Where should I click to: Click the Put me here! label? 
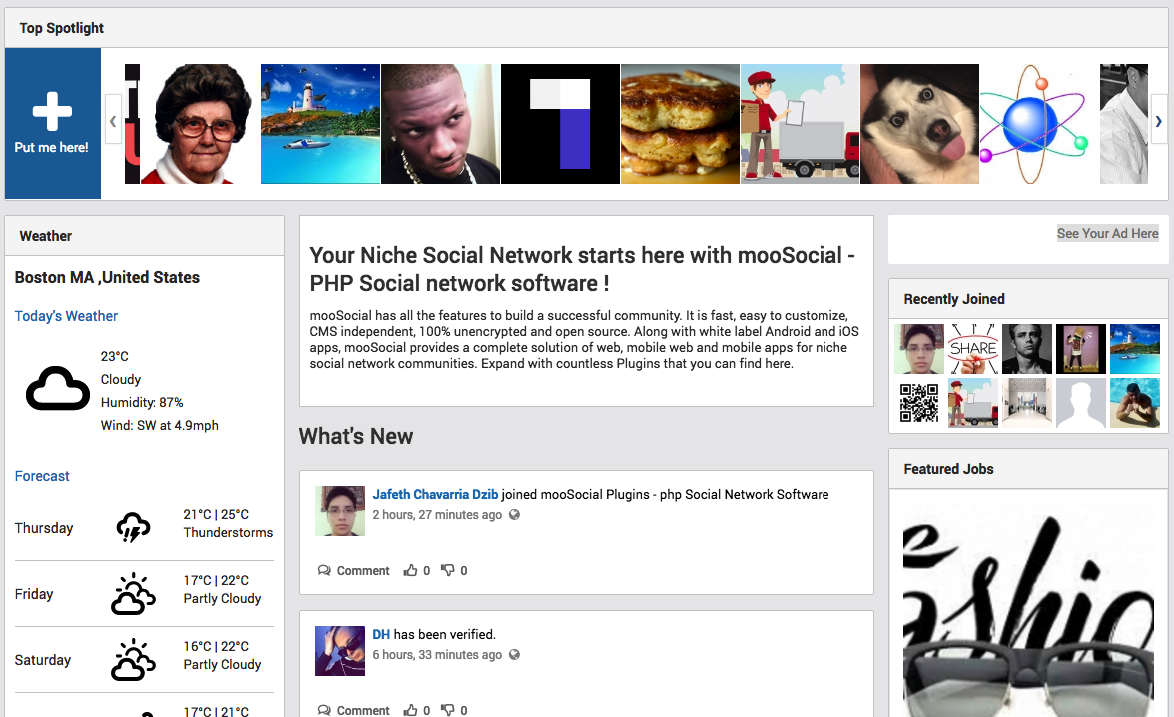52,147
